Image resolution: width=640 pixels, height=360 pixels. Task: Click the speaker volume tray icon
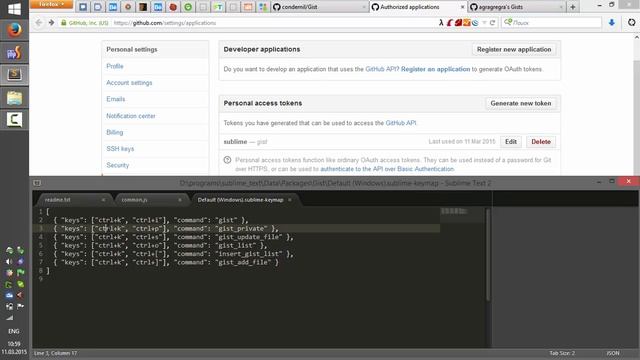[9, 262]
